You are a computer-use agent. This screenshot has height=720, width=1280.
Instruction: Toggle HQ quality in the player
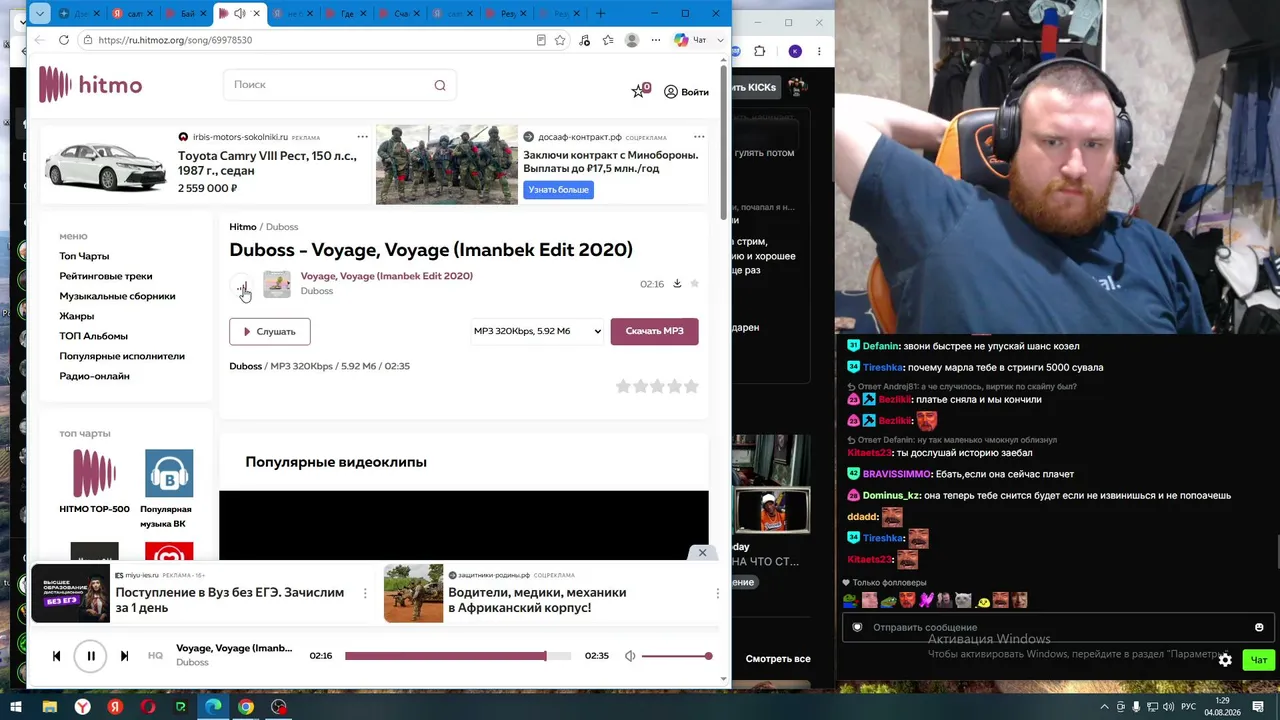point(155,656)
